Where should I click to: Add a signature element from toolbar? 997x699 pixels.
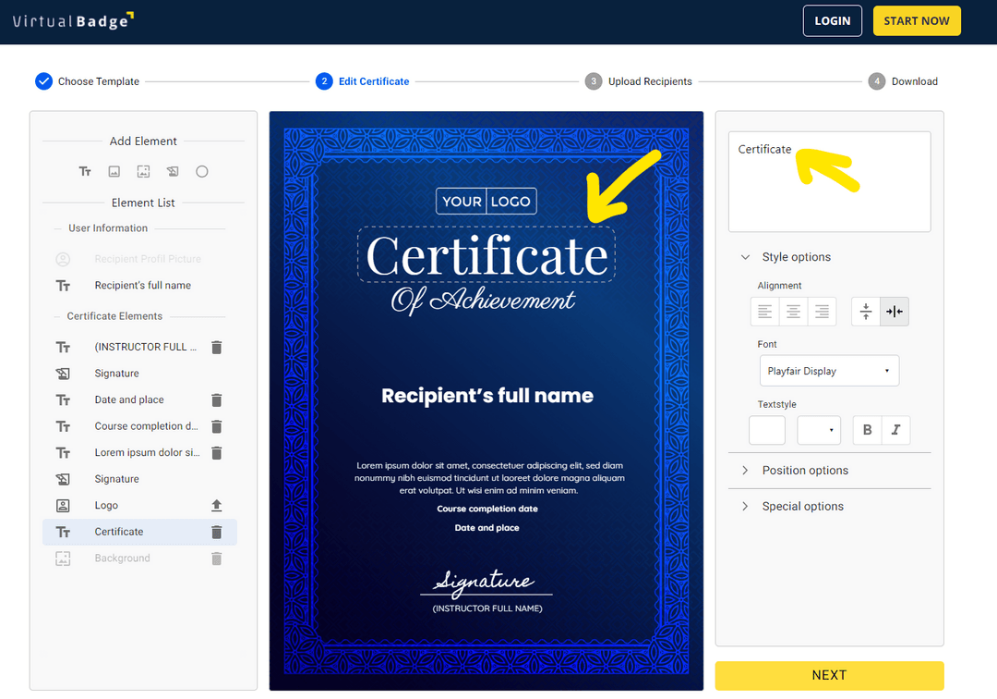pos(172,171)
